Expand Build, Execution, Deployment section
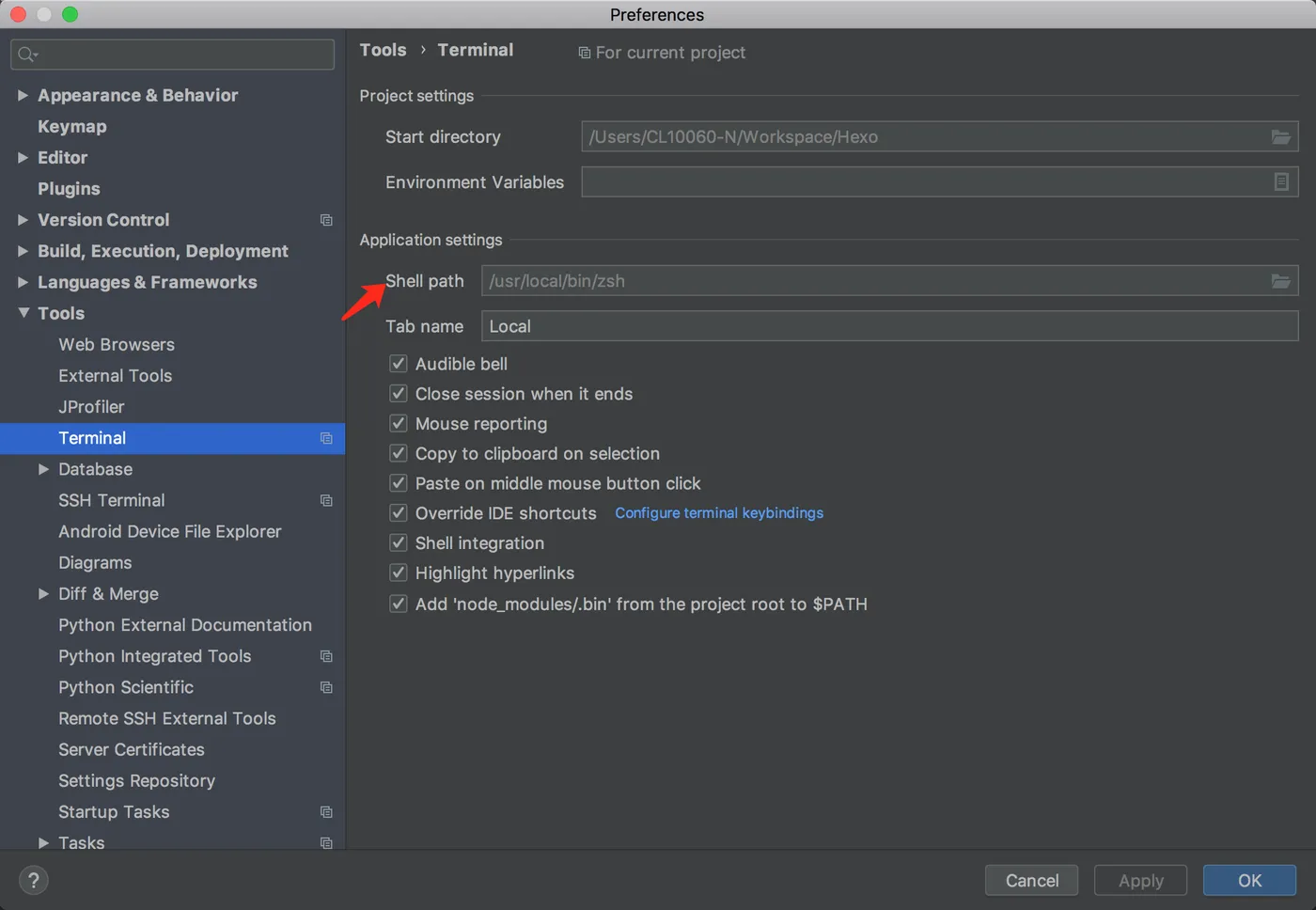Screen dimensions: 1316x910 (x=23, y=251)
